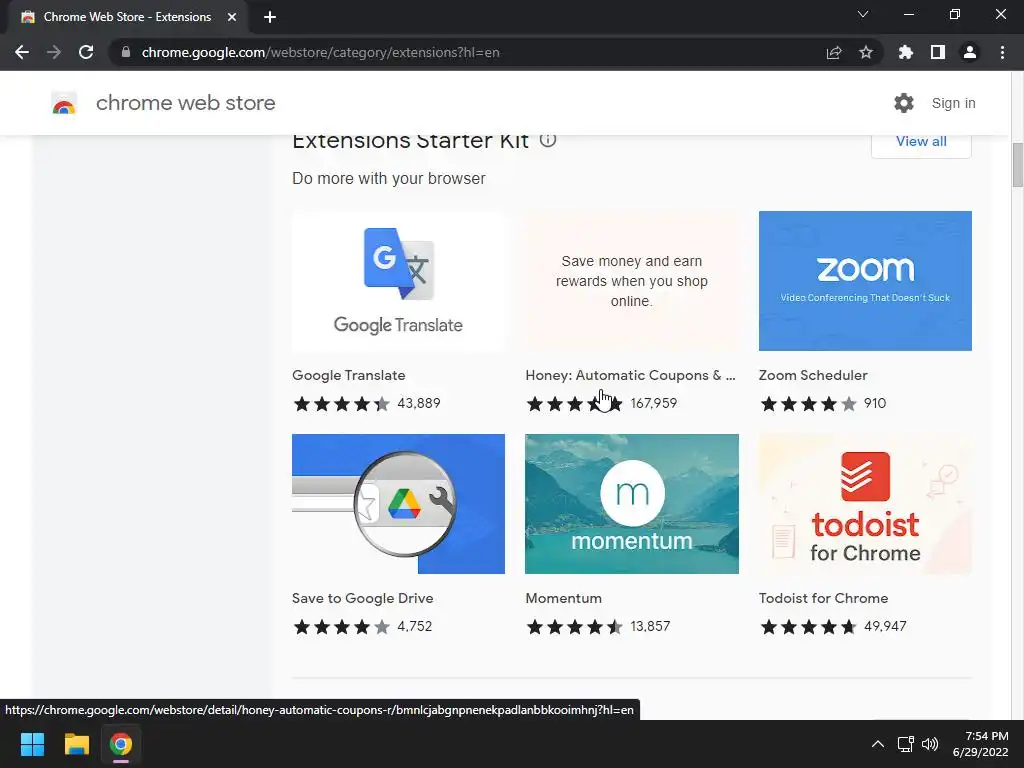Share this page icon in address bar
1024x768 pixels.
click(834, 52)
